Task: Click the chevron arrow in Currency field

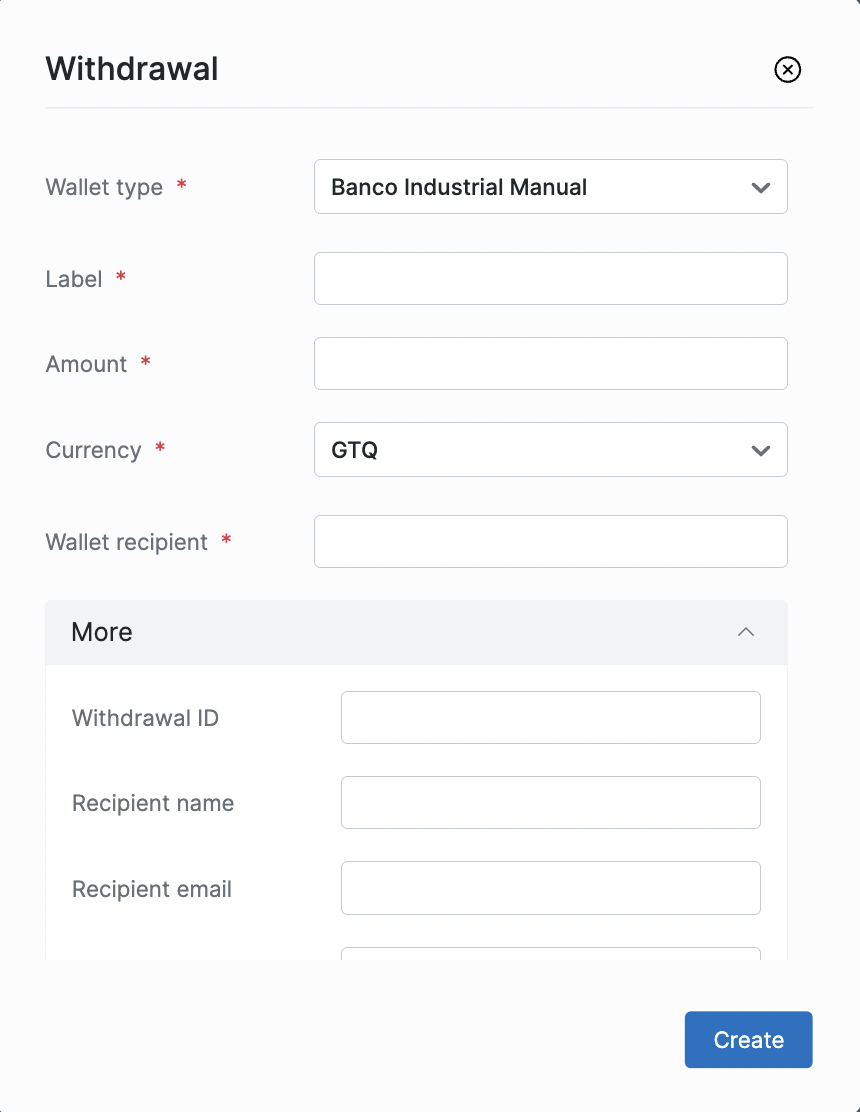Action: [761, 450]
